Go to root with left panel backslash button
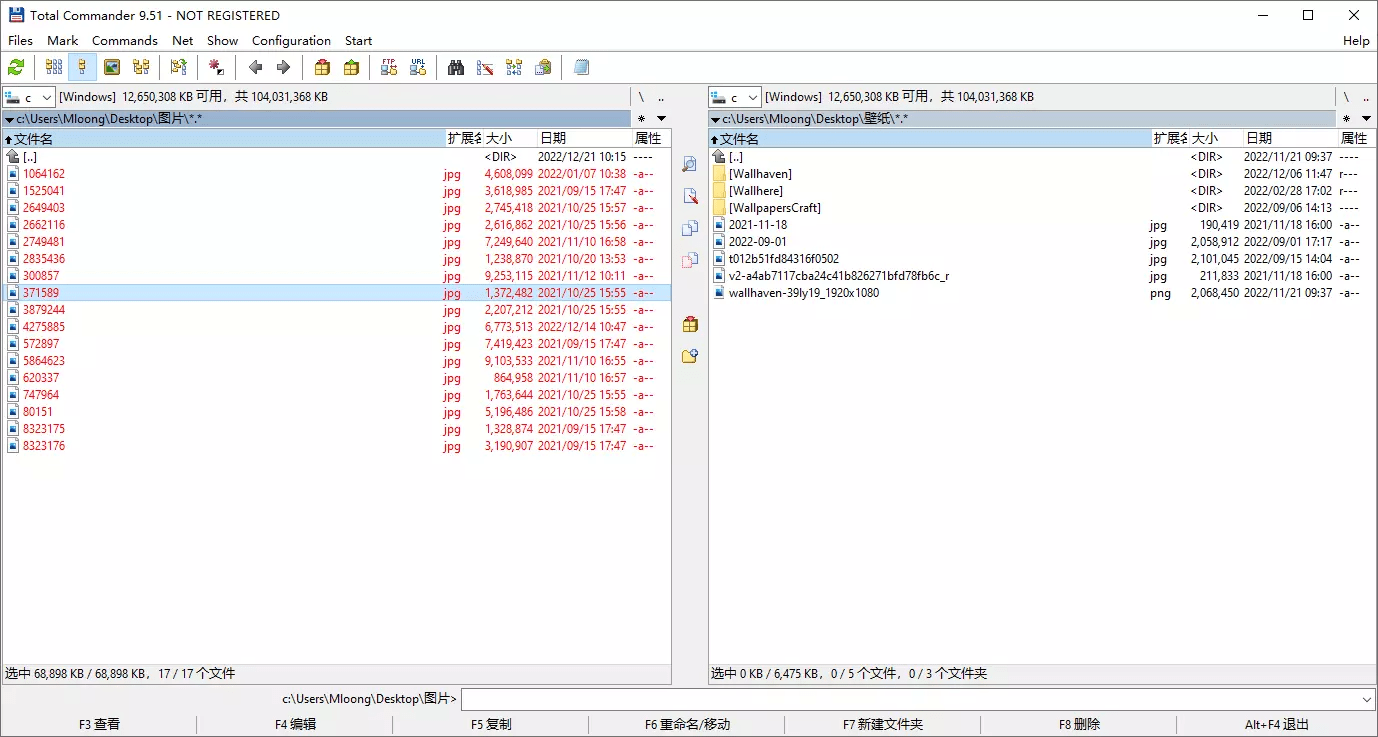Viewport: 1378px width, 737px height. [x=641, y=97]
